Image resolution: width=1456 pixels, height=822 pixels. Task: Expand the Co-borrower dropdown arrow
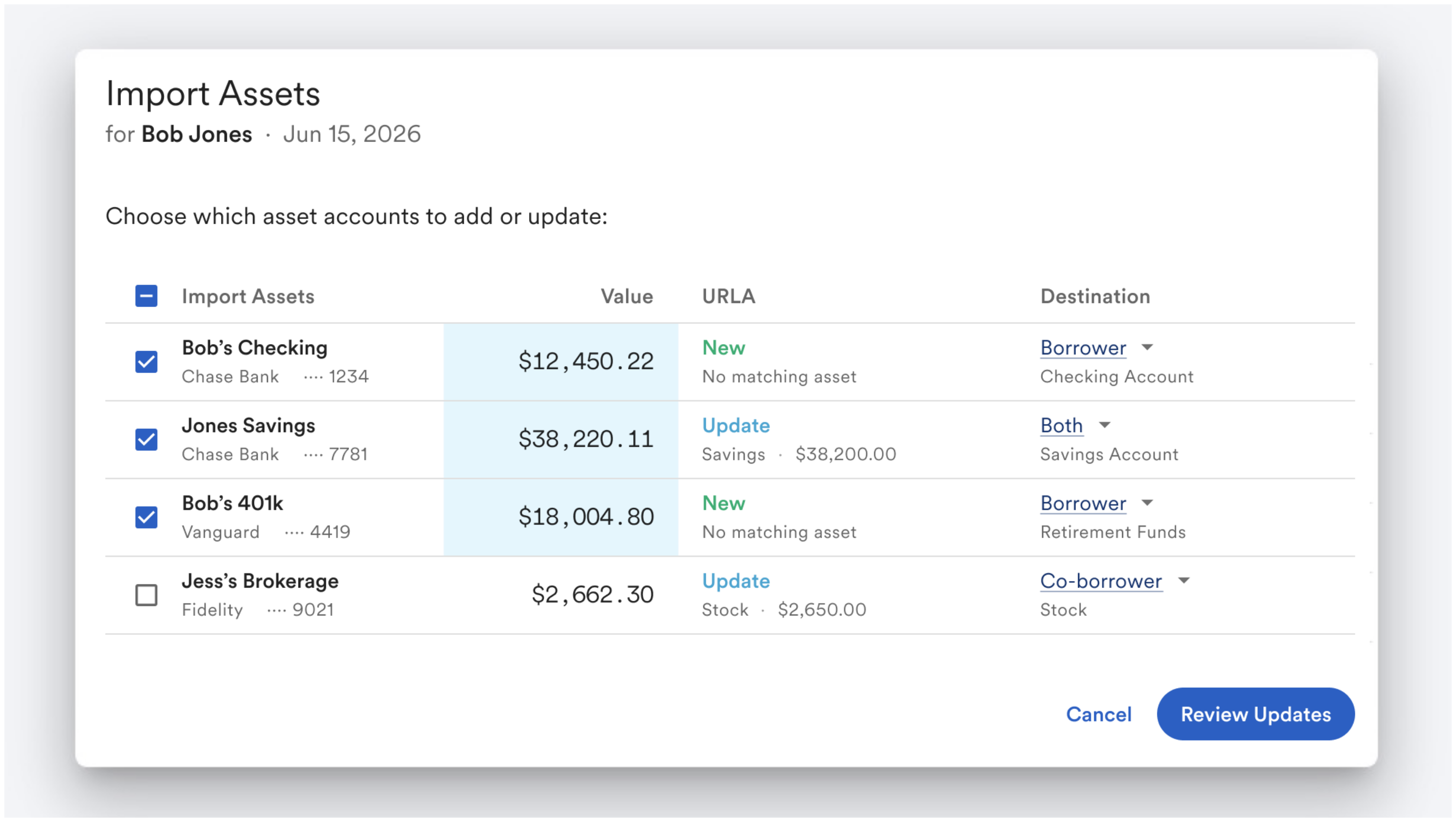[1184, 581]
